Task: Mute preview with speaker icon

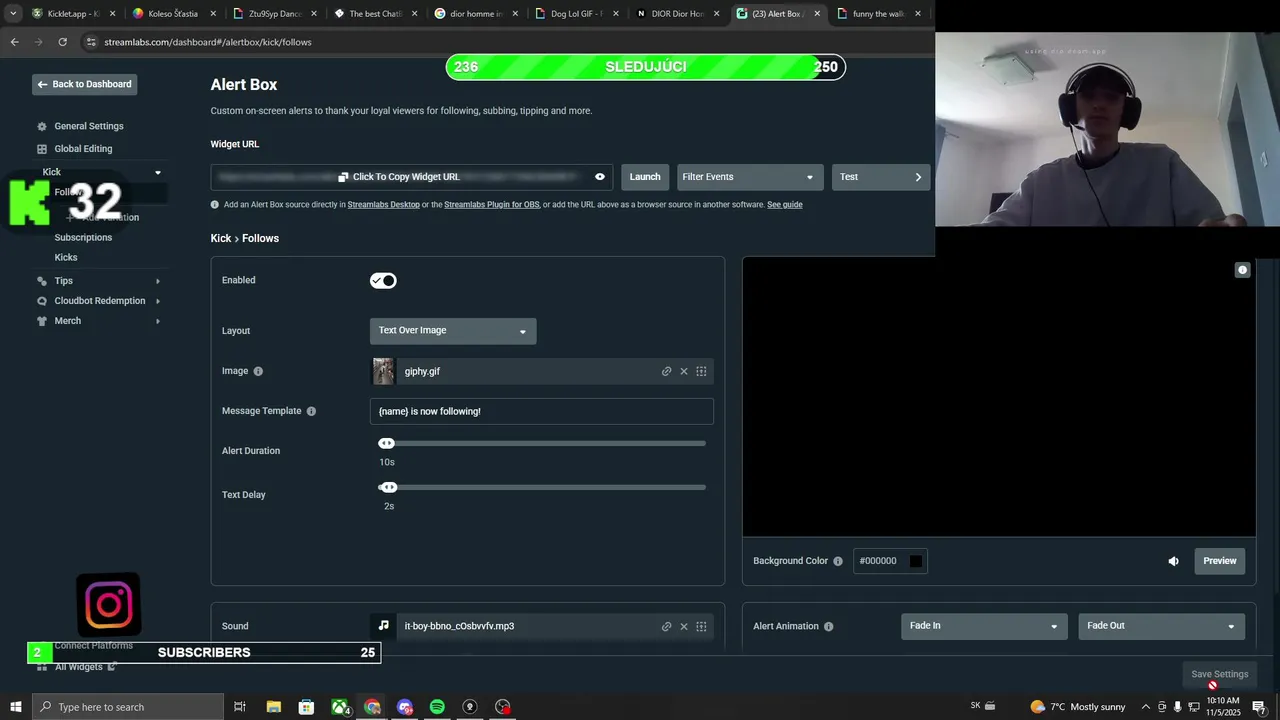Action: (1173, 561)
